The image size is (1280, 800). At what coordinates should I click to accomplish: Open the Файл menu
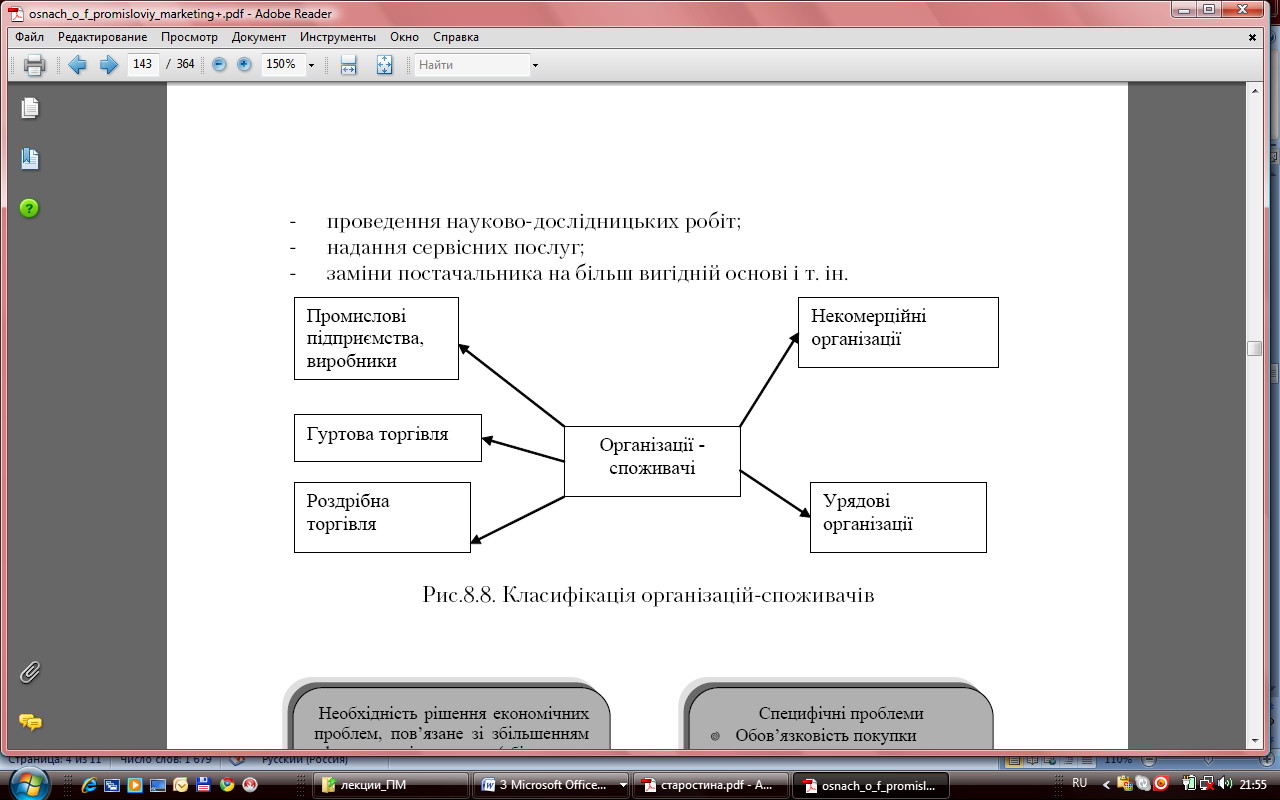30,37
